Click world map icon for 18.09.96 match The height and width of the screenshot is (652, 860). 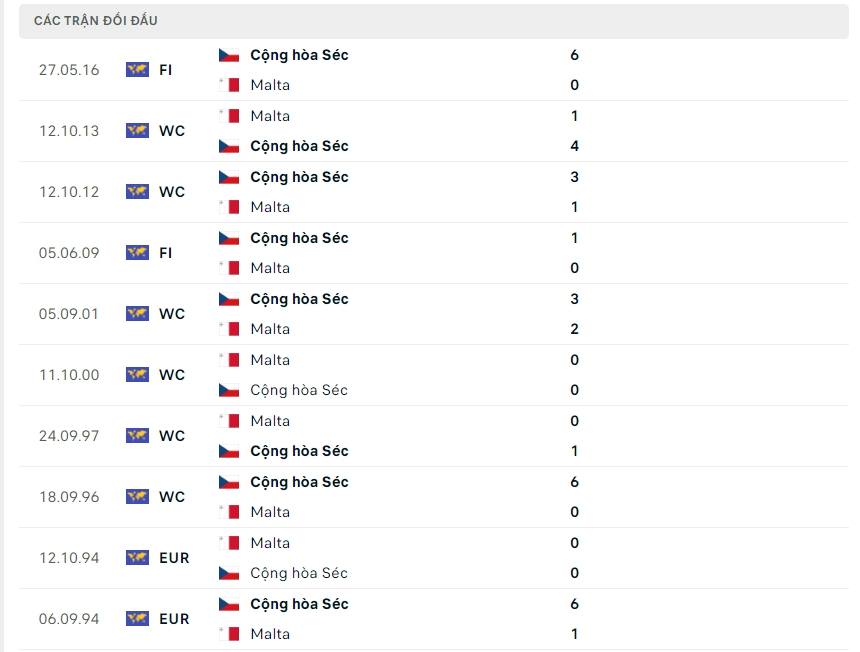(137, 497)
